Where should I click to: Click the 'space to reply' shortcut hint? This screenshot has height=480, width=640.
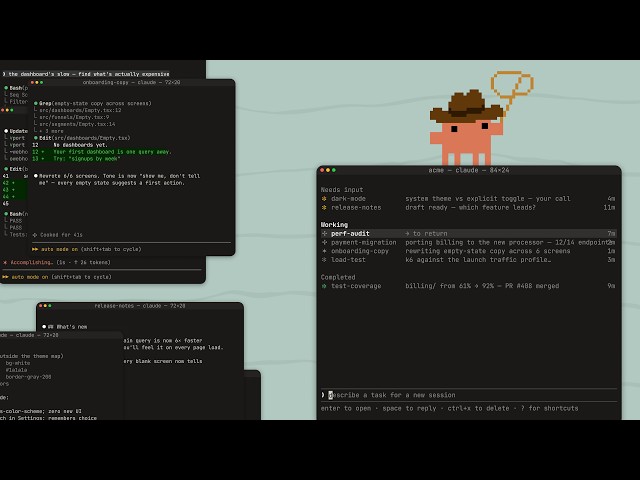(409, 409)
